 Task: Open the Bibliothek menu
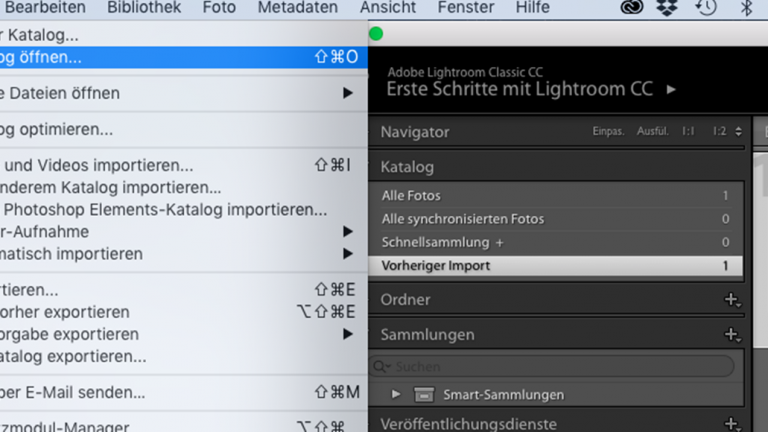[x=144, y=7]
